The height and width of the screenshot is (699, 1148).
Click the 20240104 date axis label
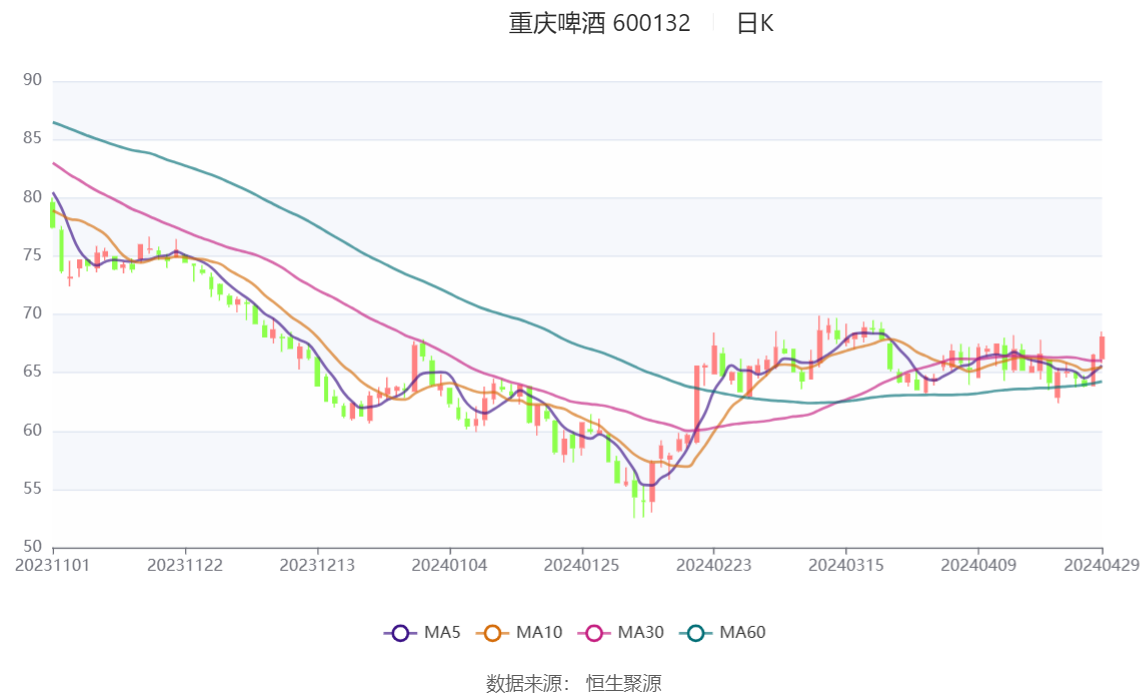click(450, 566)
